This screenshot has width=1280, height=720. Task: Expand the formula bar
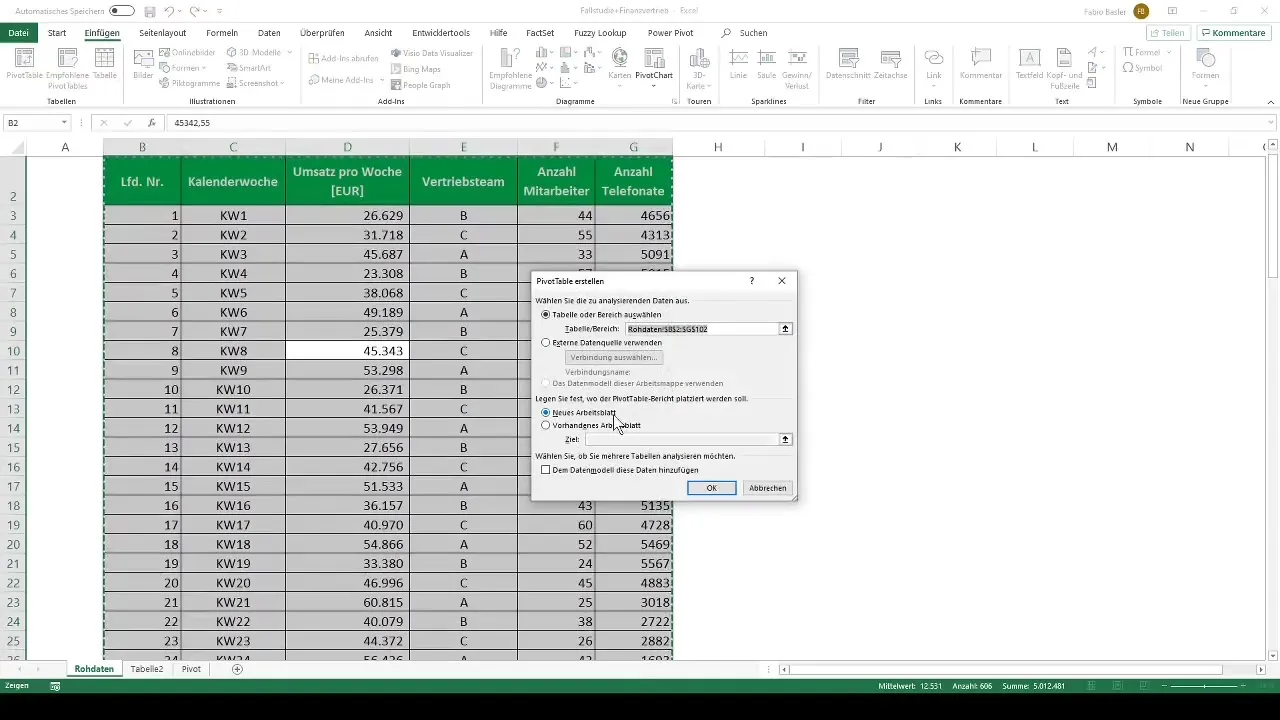click(1271, 123)
